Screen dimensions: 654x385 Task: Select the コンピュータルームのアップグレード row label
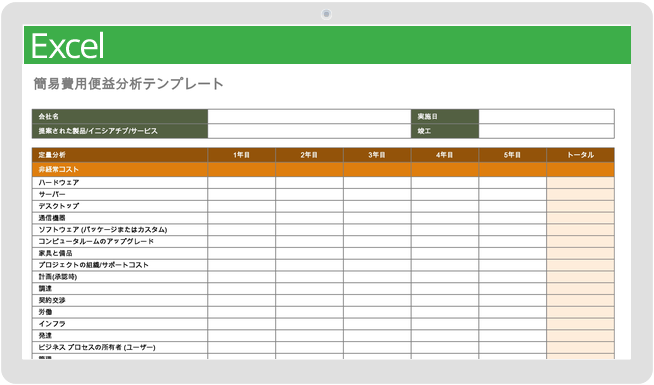tap(120, 242)
